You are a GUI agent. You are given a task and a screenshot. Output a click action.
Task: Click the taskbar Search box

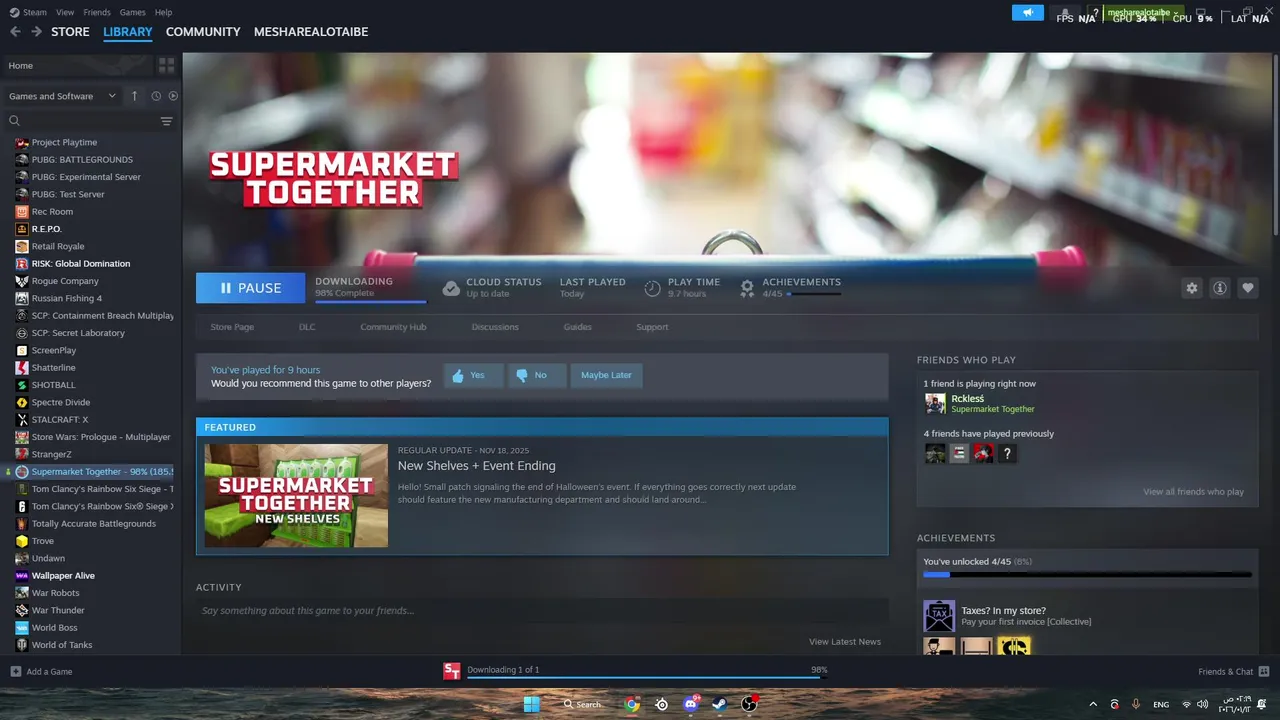584,704
